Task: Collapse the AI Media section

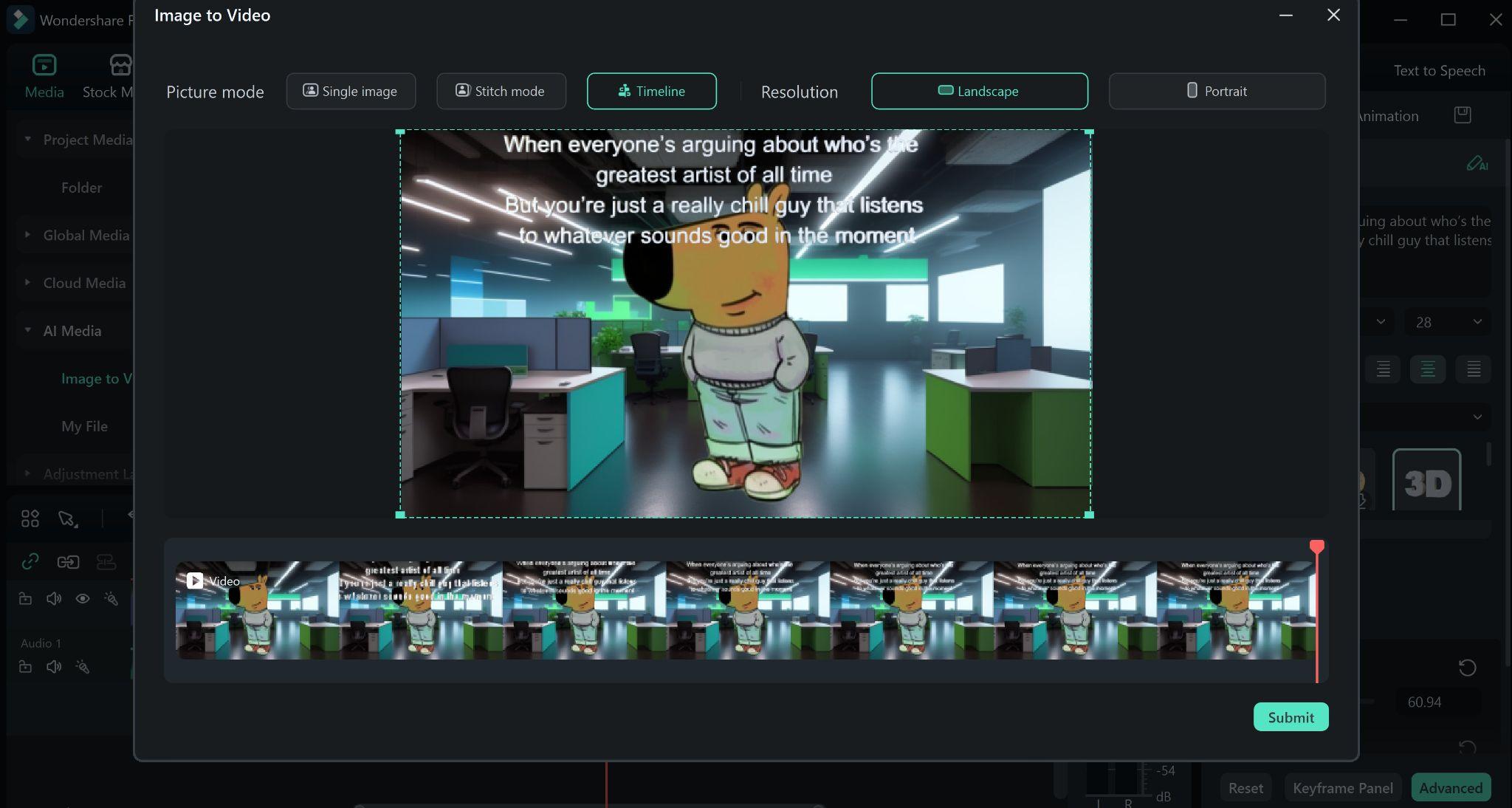Action: [27, 330]
